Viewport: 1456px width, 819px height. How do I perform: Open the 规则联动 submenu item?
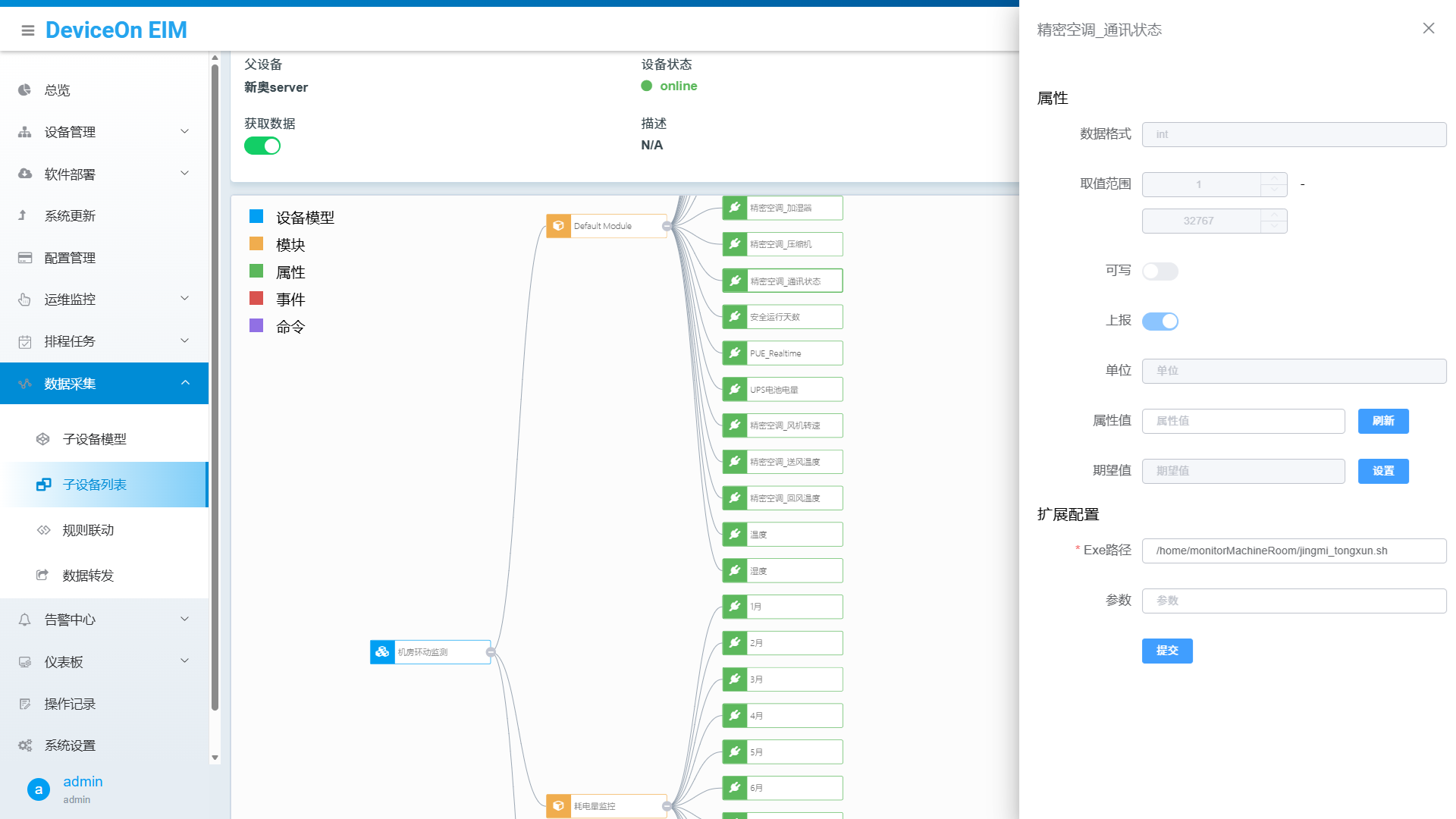[88, 530]
